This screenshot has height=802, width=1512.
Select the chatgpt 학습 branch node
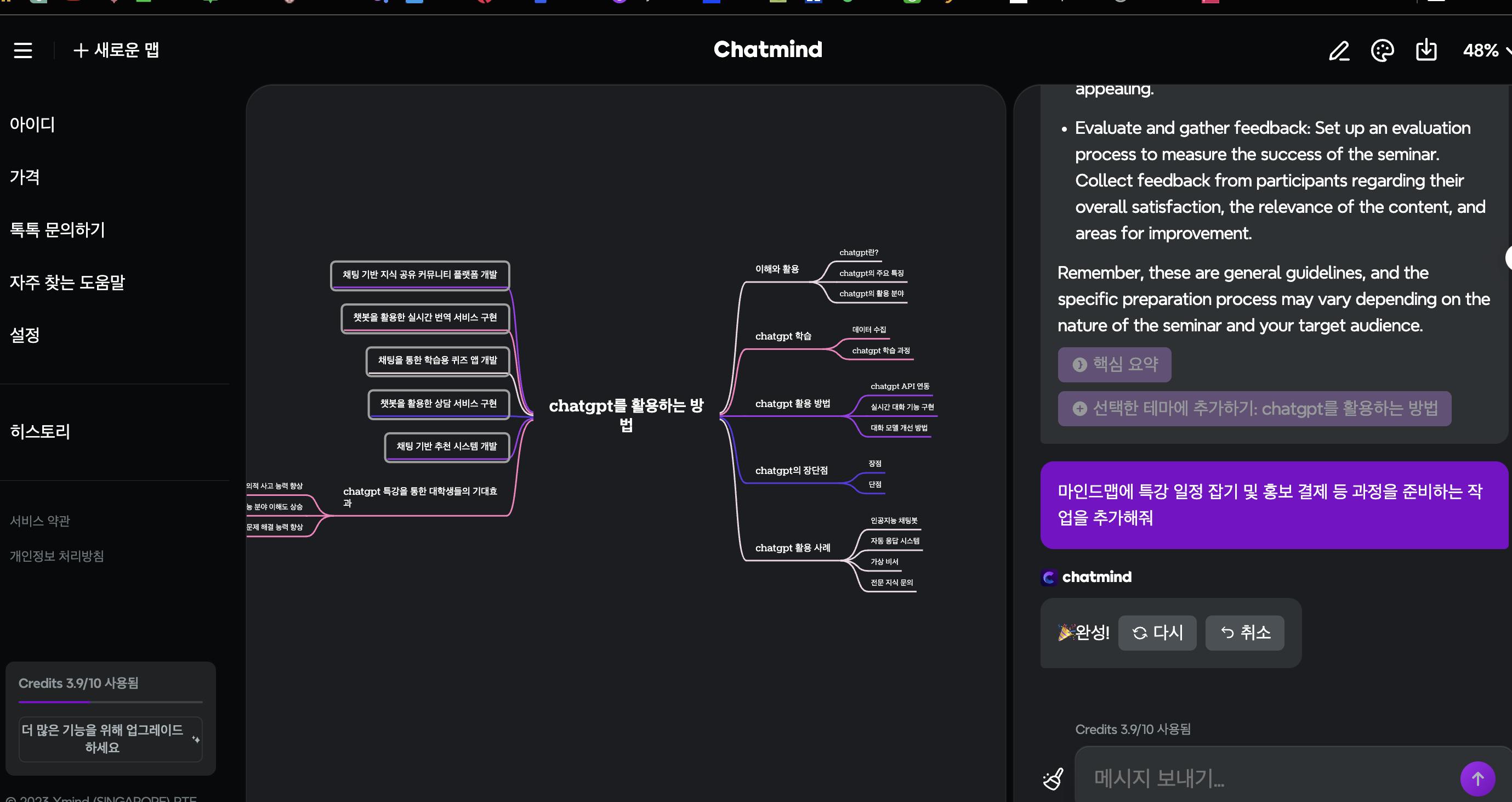tap(783, 336)
